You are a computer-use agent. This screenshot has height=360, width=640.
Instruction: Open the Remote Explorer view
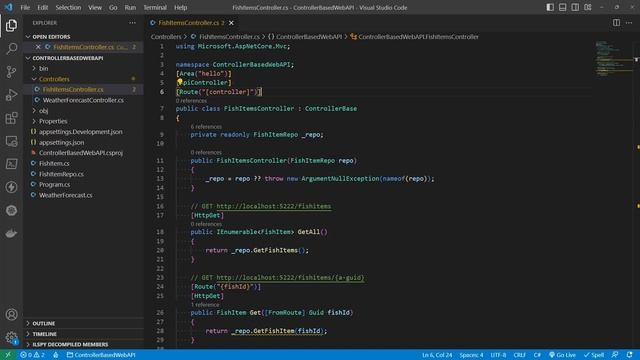(x=11, y=141)
